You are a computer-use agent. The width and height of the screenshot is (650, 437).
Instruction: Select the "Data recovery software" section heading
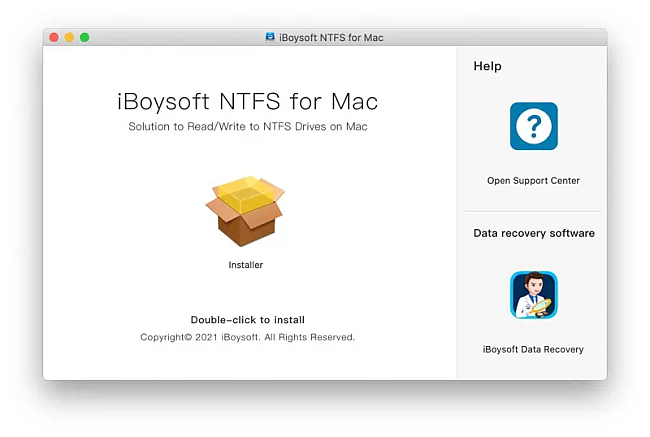pos(533,233)
